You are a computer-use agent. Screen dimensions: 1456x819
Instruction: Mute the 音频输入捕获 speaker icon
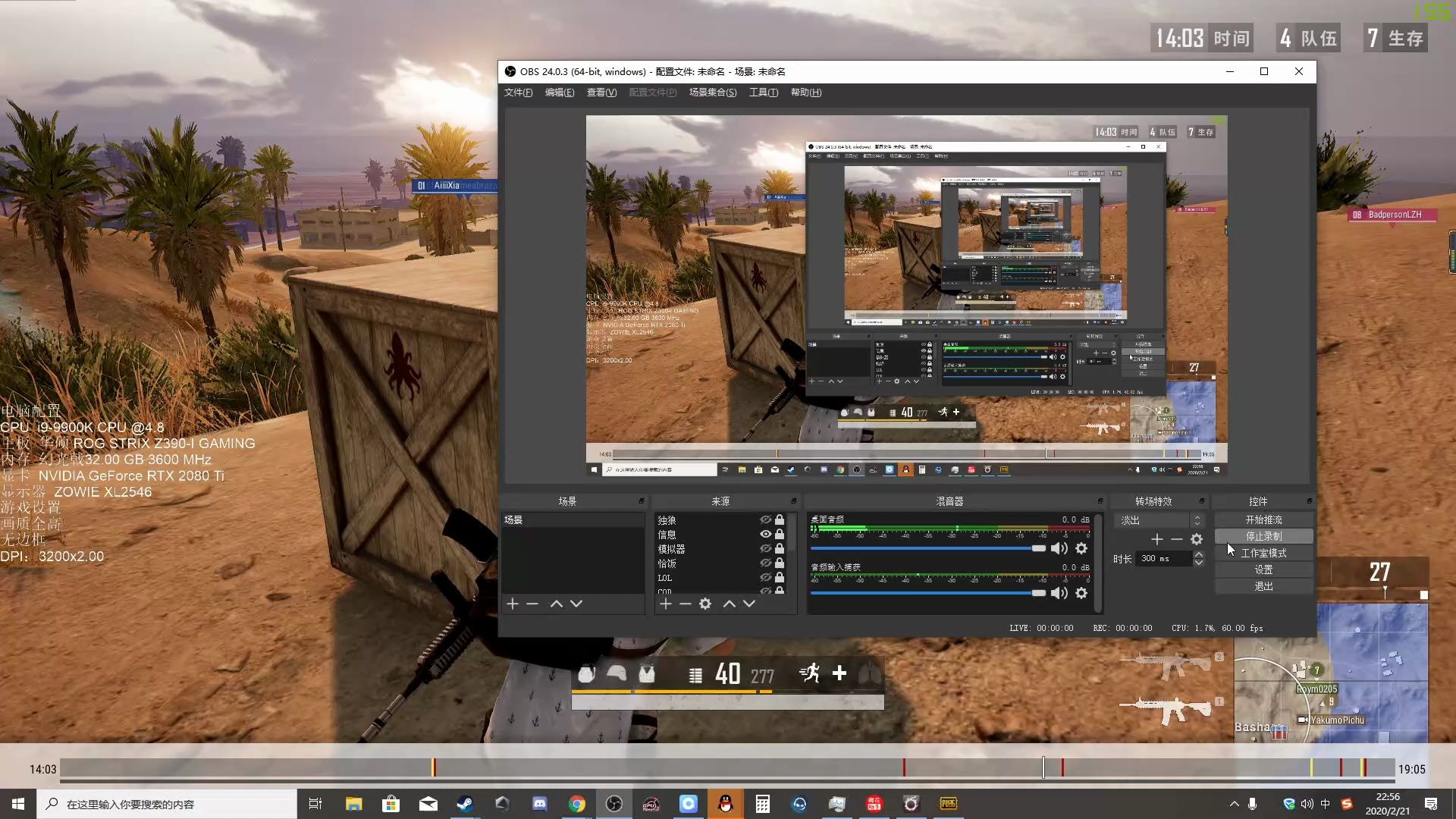tap(1059, 593)
